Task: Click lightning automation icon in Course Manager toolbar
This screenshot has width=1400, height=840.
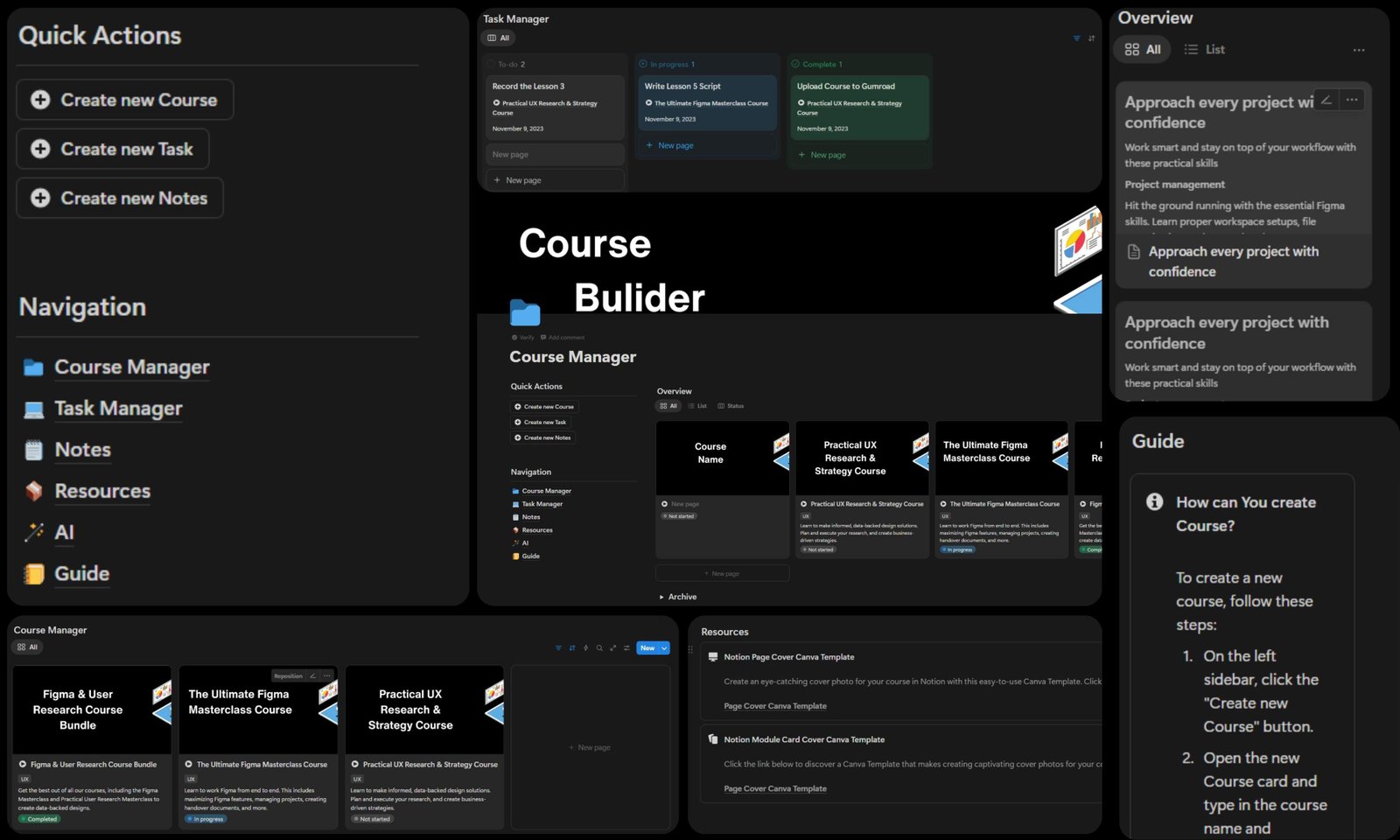Action: tap(585, 648)
